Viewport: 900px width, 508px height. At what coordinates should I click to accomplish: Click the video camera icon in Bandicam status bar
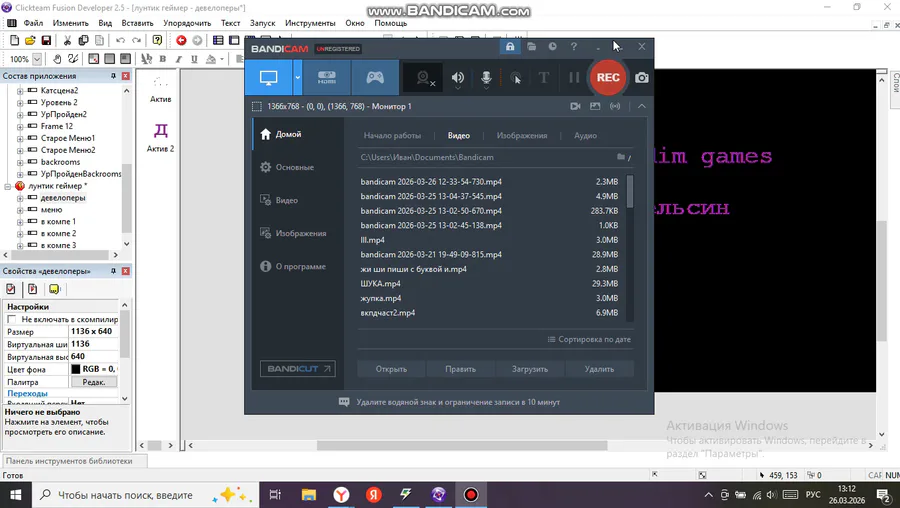click(x=575, y=106)
